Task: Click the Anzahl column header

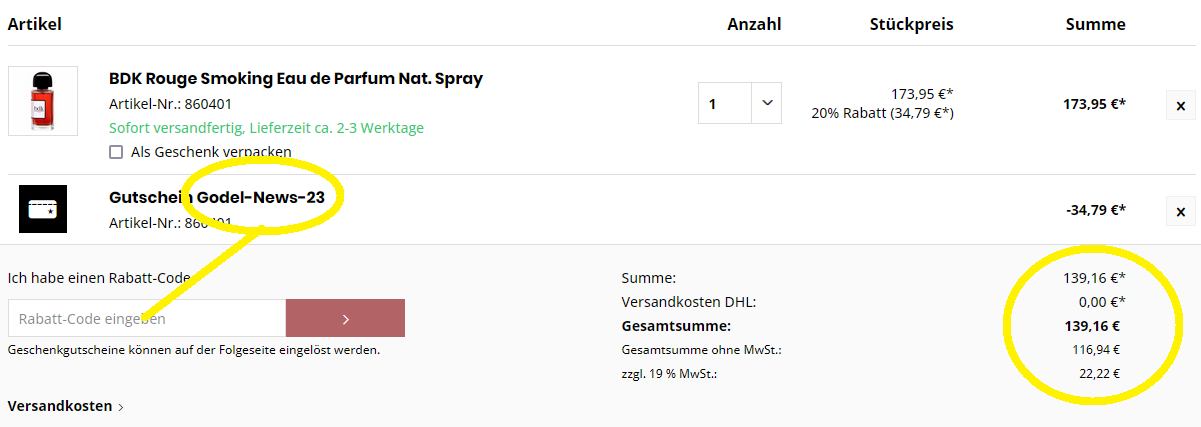Action: pyautogui.click(x=754, y=24)
